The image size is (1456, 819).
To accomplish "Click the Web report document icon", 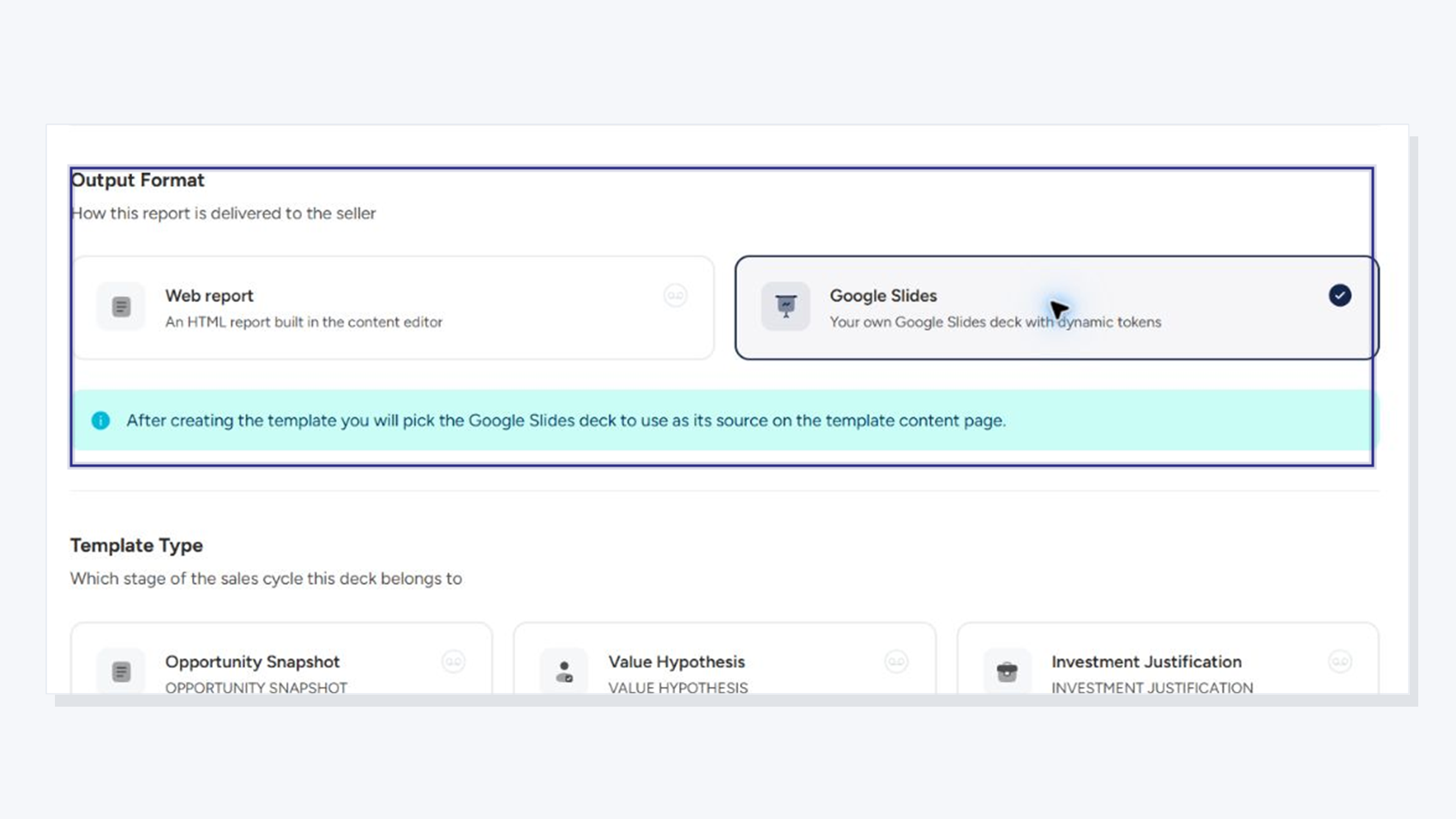I will click(121, 307).
